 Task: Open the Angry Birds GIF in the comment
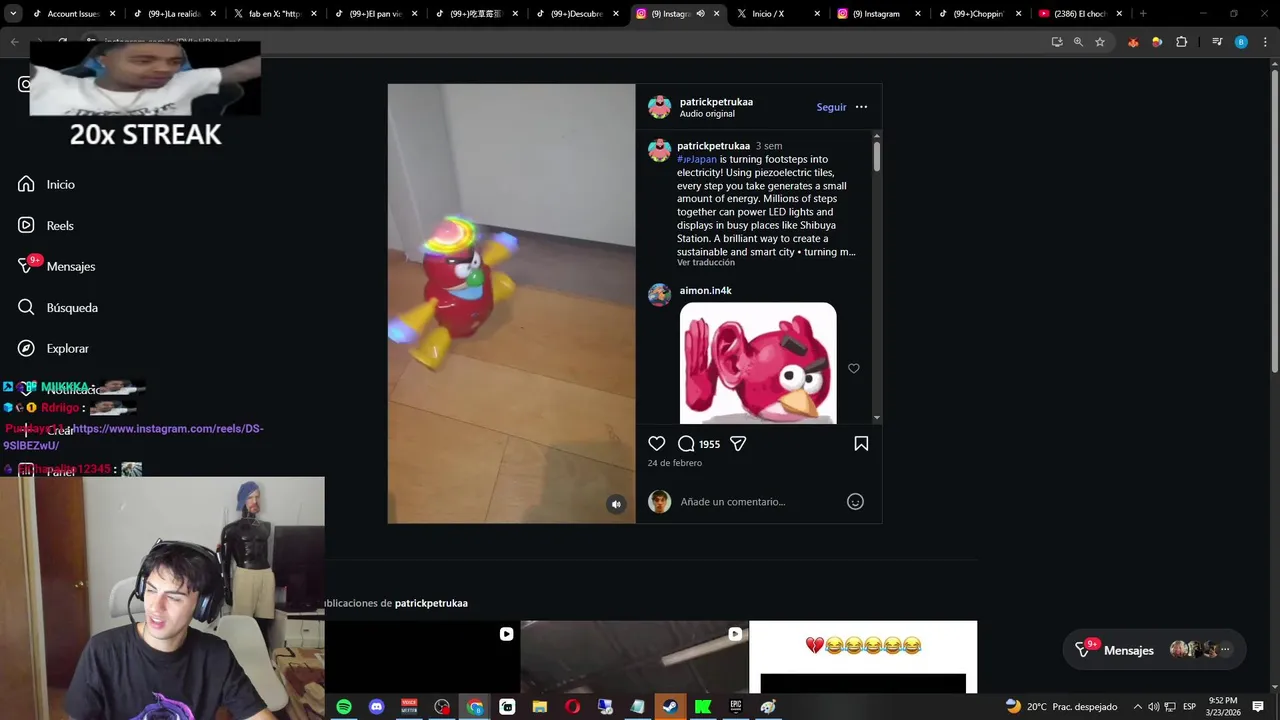(x=758, y=363)
